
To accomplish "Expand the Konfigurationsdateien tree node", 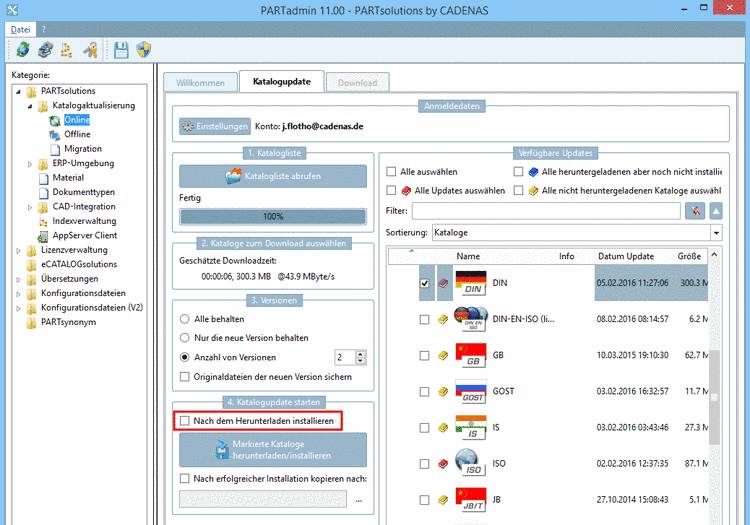I will 18,294.
